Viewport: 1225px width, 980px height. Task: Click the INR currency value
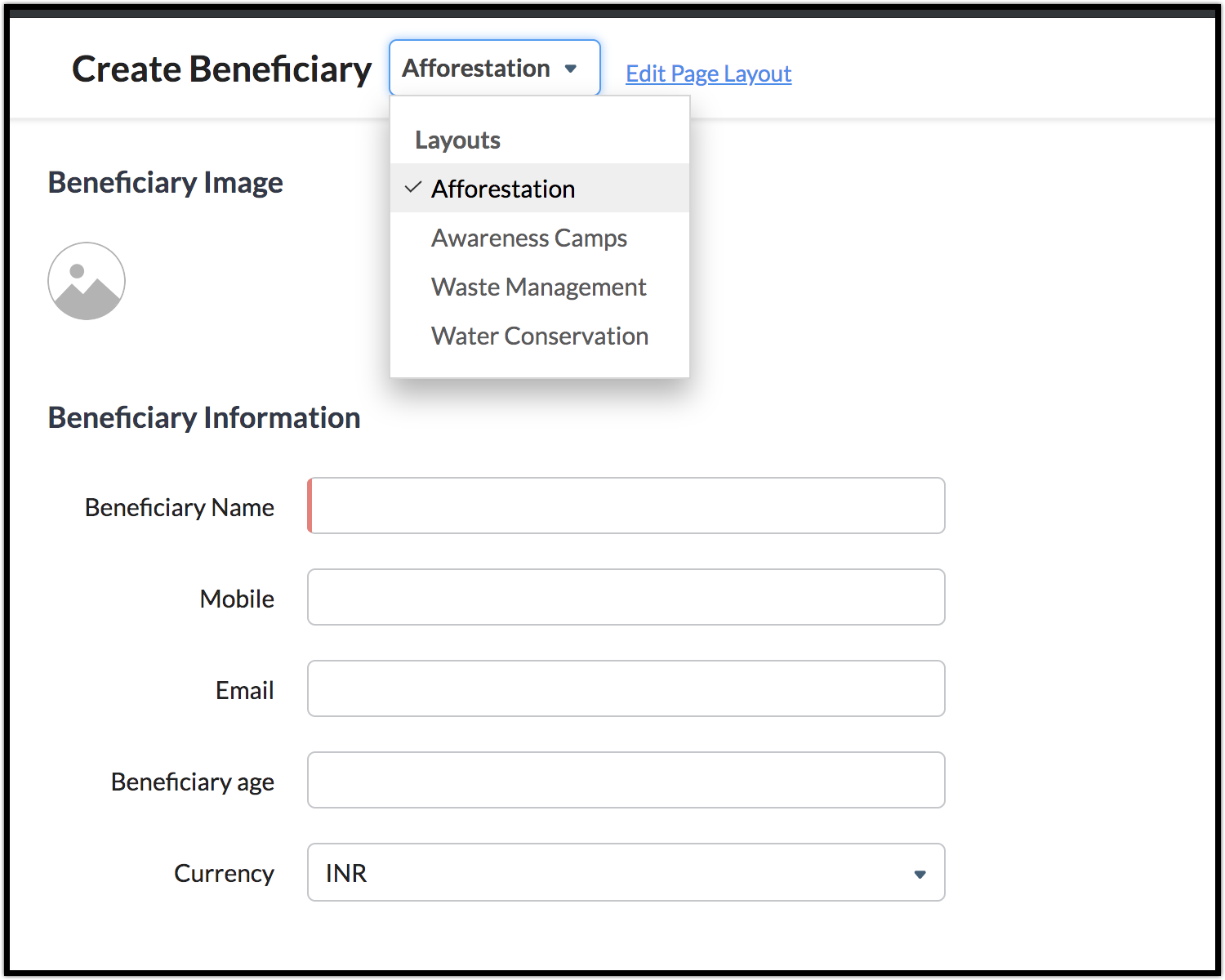coord(346,873)
